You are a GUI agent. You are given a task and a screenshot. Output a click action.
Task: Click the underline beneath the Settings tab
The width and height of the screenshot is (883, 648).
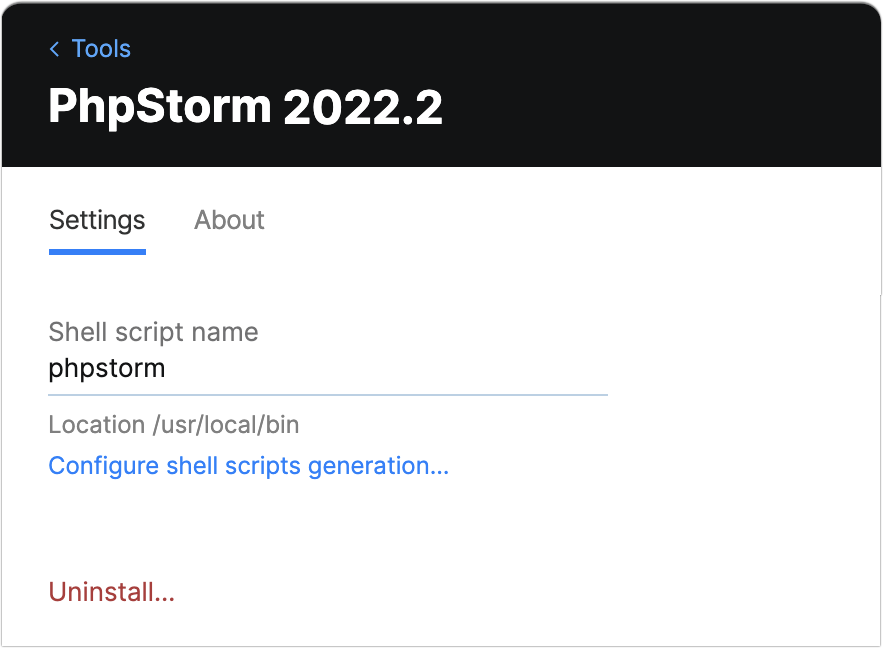click(96, 253)
